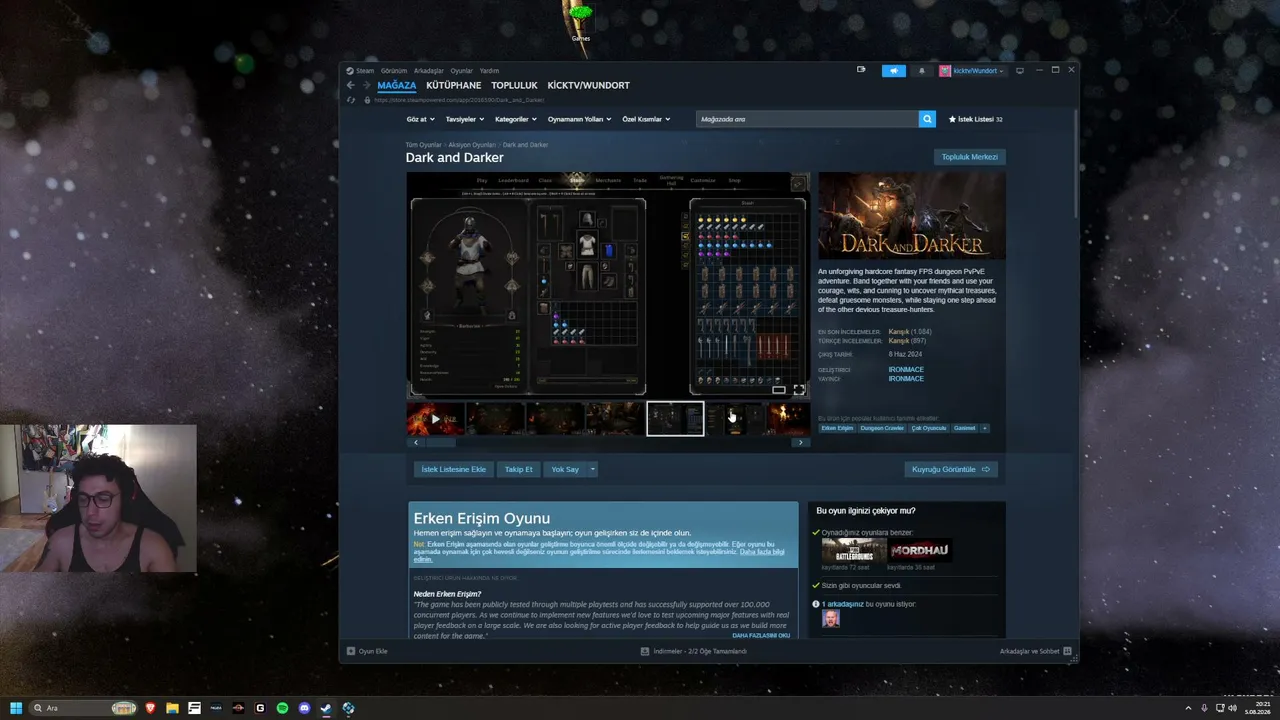
Task: Open the Oyunlar menu
Action: pos(461,71)
